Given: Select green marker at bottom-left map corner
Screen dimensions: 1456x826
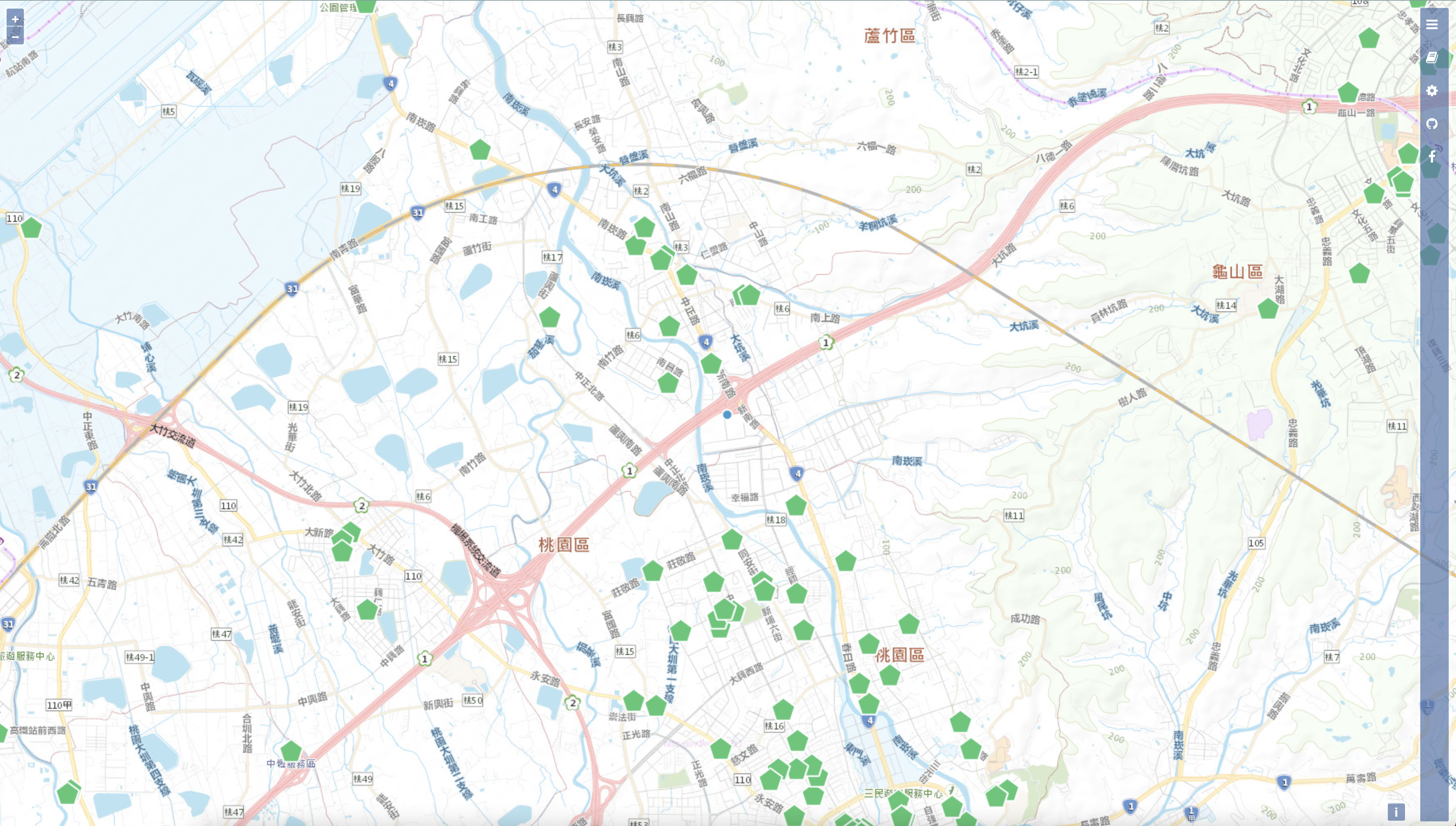Looking at the screenshot, I should 68,793.
